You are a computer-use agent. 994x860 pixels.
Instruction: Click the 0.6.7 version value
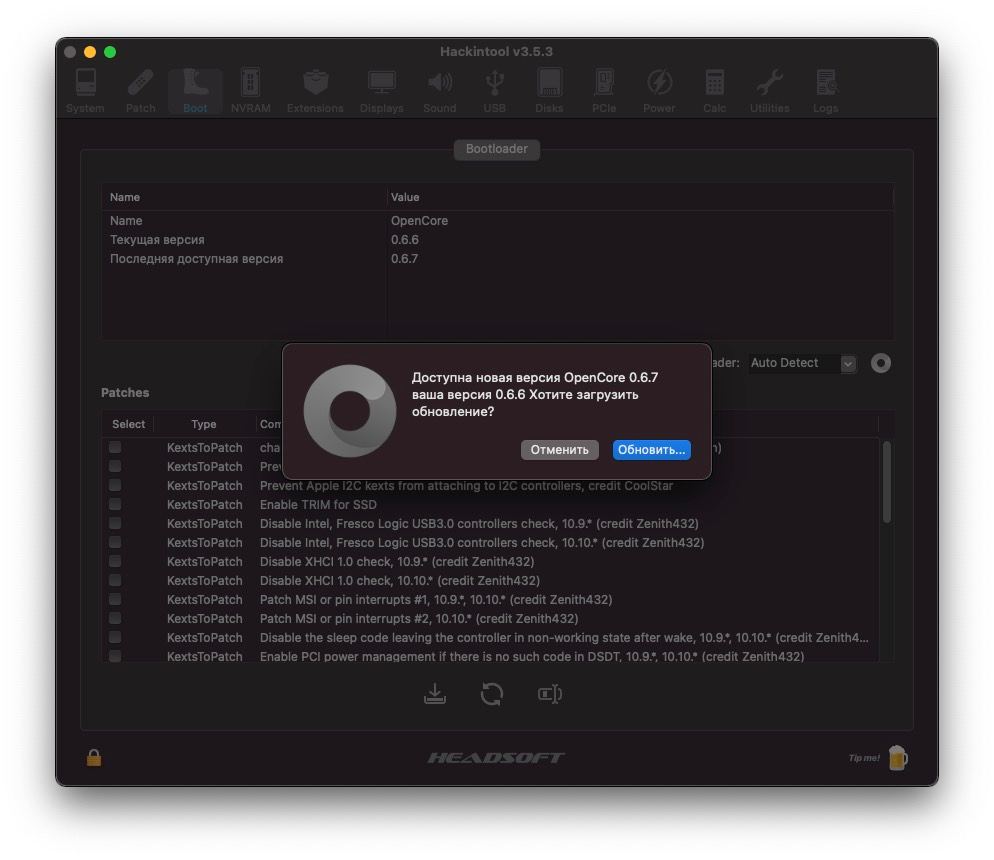[x=404, y=259]
